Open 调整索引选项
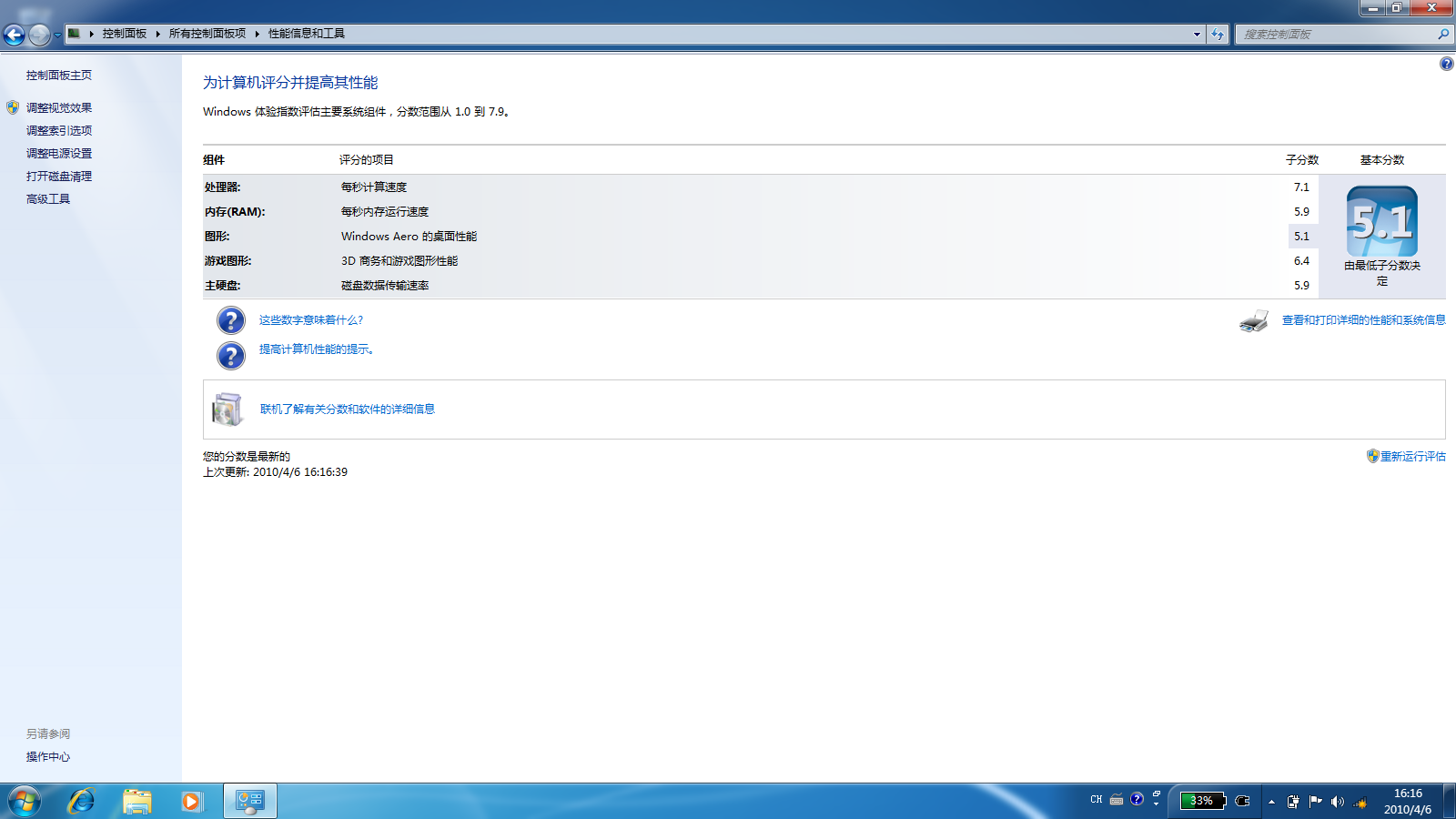The image size is (1456, 819). point(59,131)
